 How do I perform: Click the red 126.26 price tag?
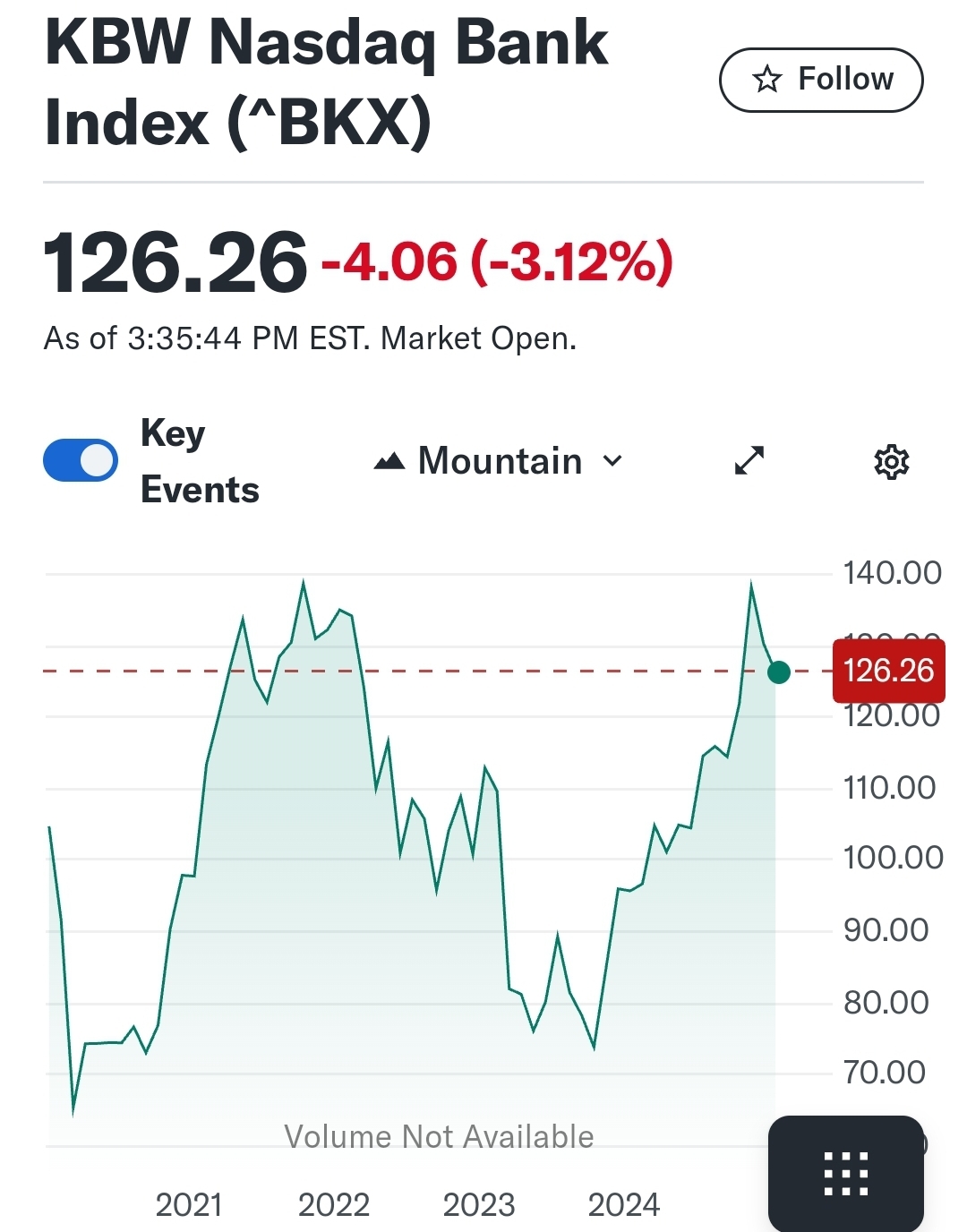pos(888,671)
